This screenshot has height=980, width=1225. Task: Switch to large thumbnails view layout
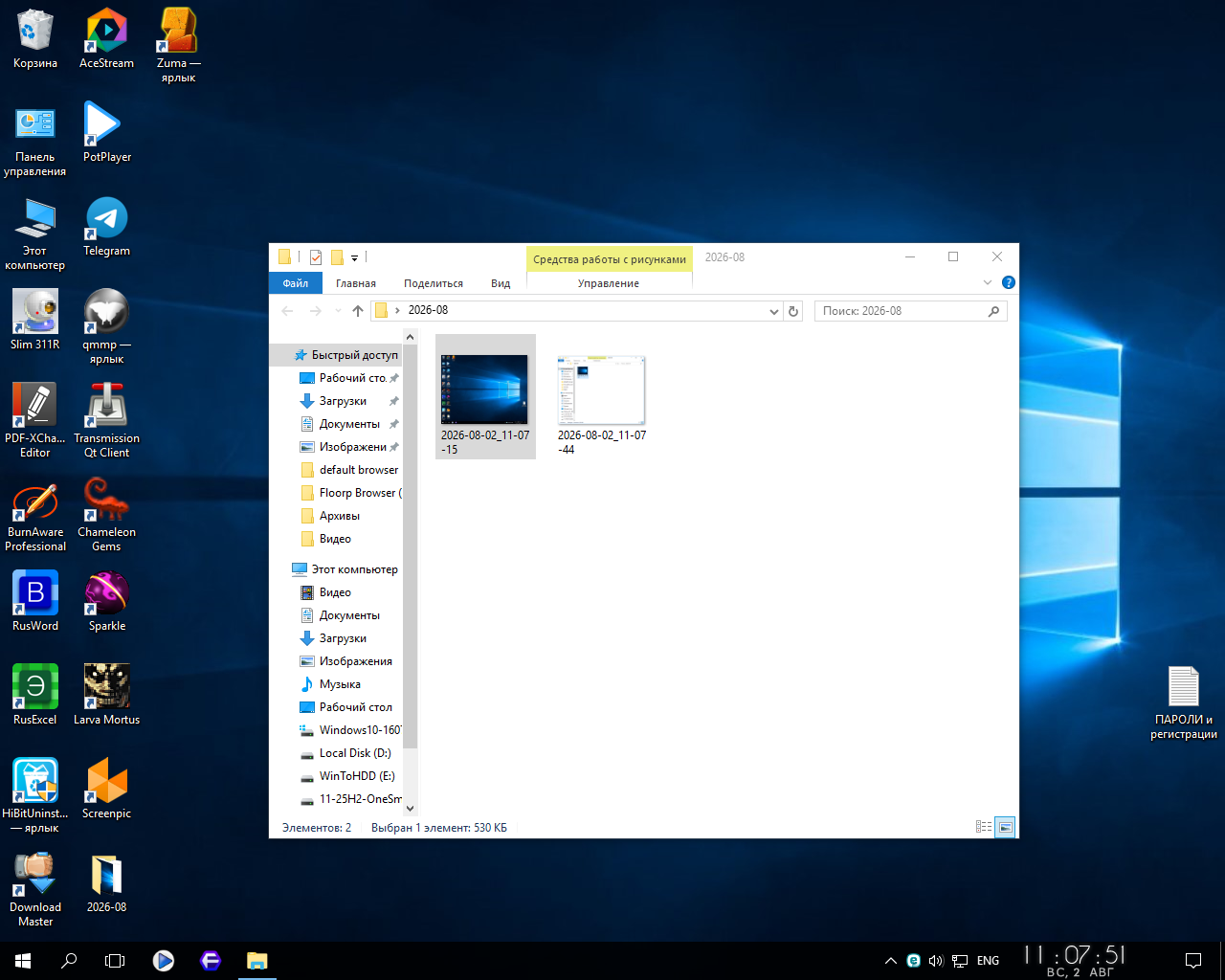[x=1005, y=827]
